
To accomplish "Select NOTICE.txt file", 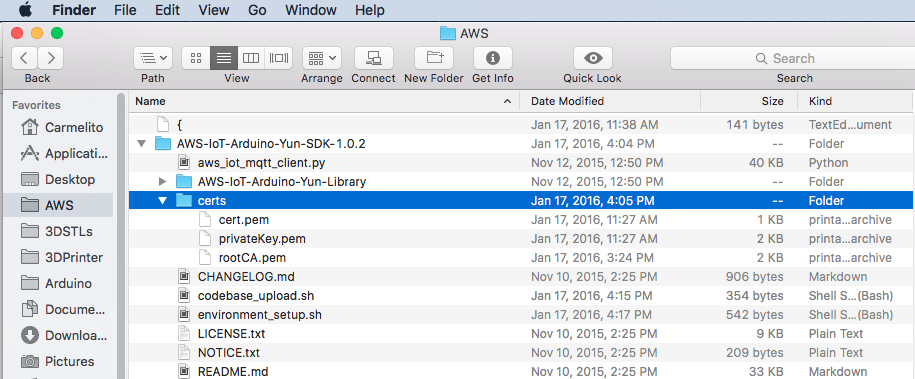I will pos(520,353).
